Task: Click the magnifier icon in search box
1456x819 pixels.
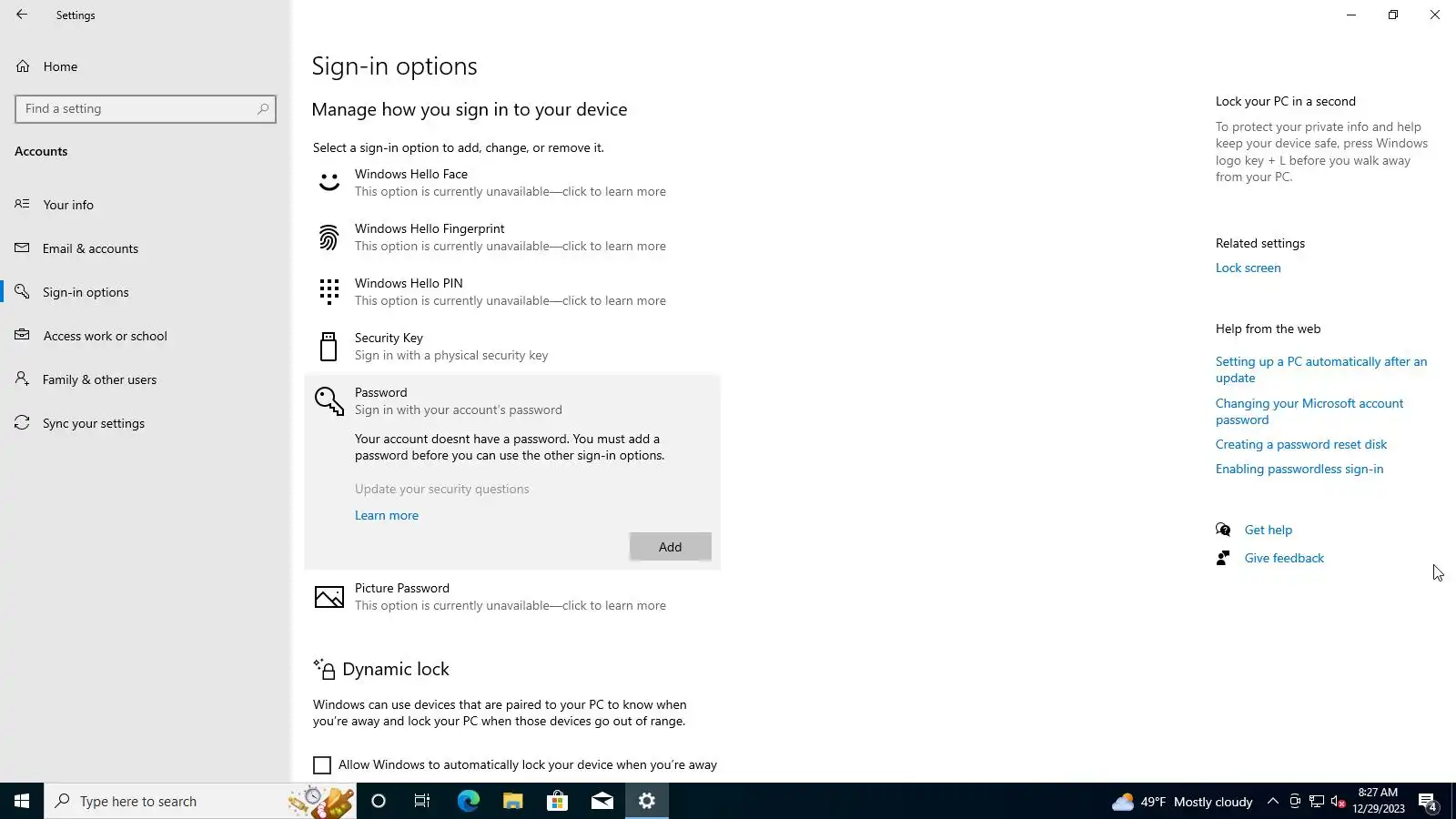Action: (263, 109)
